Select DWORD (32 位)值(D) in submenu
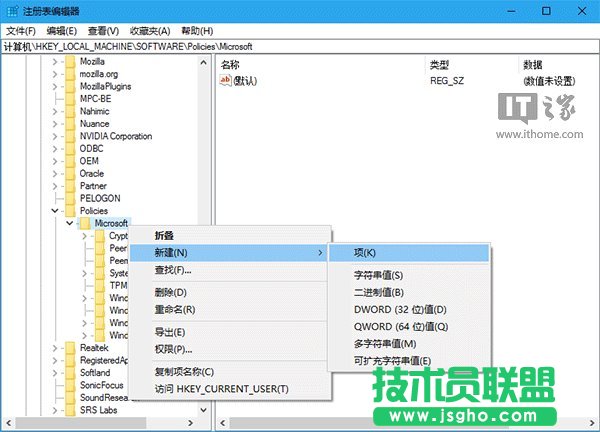The height and width of the screenshot is (432, 600). pos(409,310)
